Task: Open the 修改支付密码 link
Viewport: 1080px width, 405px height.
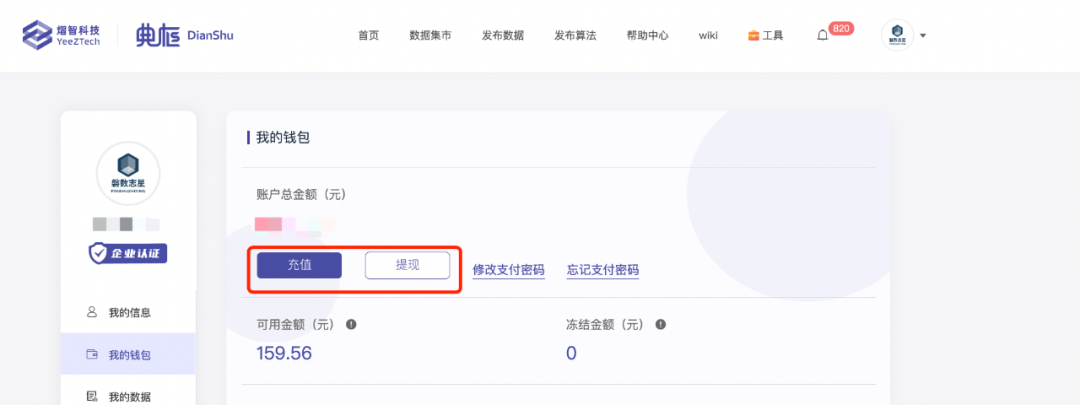Action: pos(508,269)
